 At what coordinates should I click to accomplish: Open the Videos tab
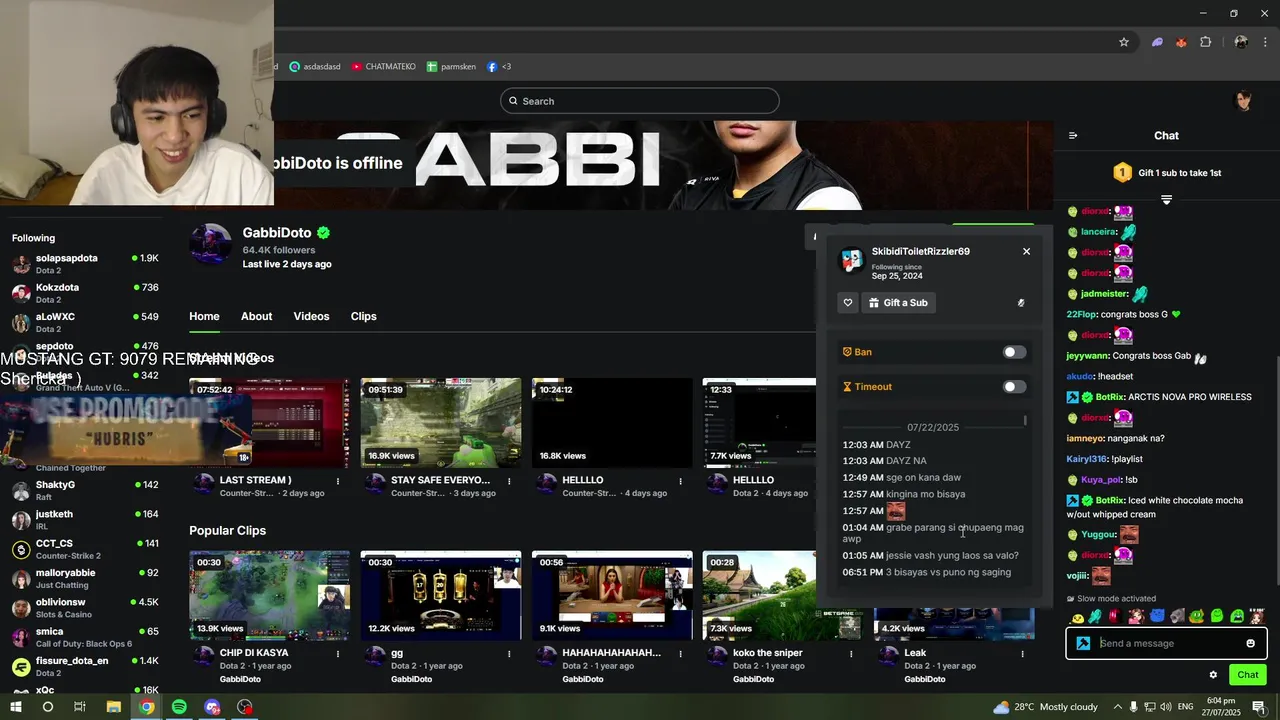(311, 316)
